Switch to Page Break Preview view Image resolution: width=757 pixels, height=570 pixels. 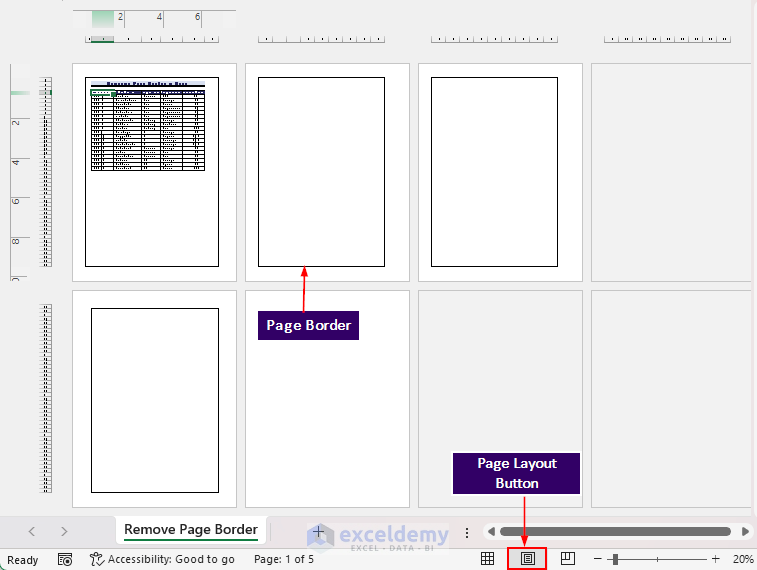tap(568, 559)
